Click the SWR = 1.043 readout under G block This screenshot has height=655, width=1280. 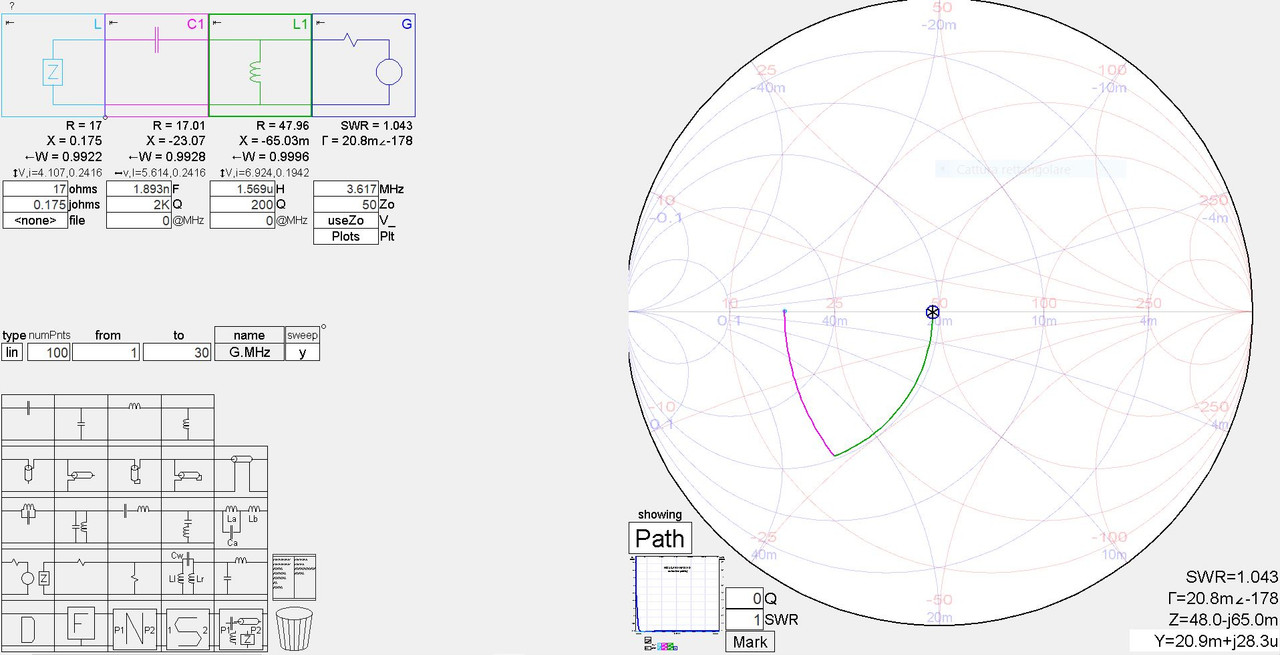point(377,125)
